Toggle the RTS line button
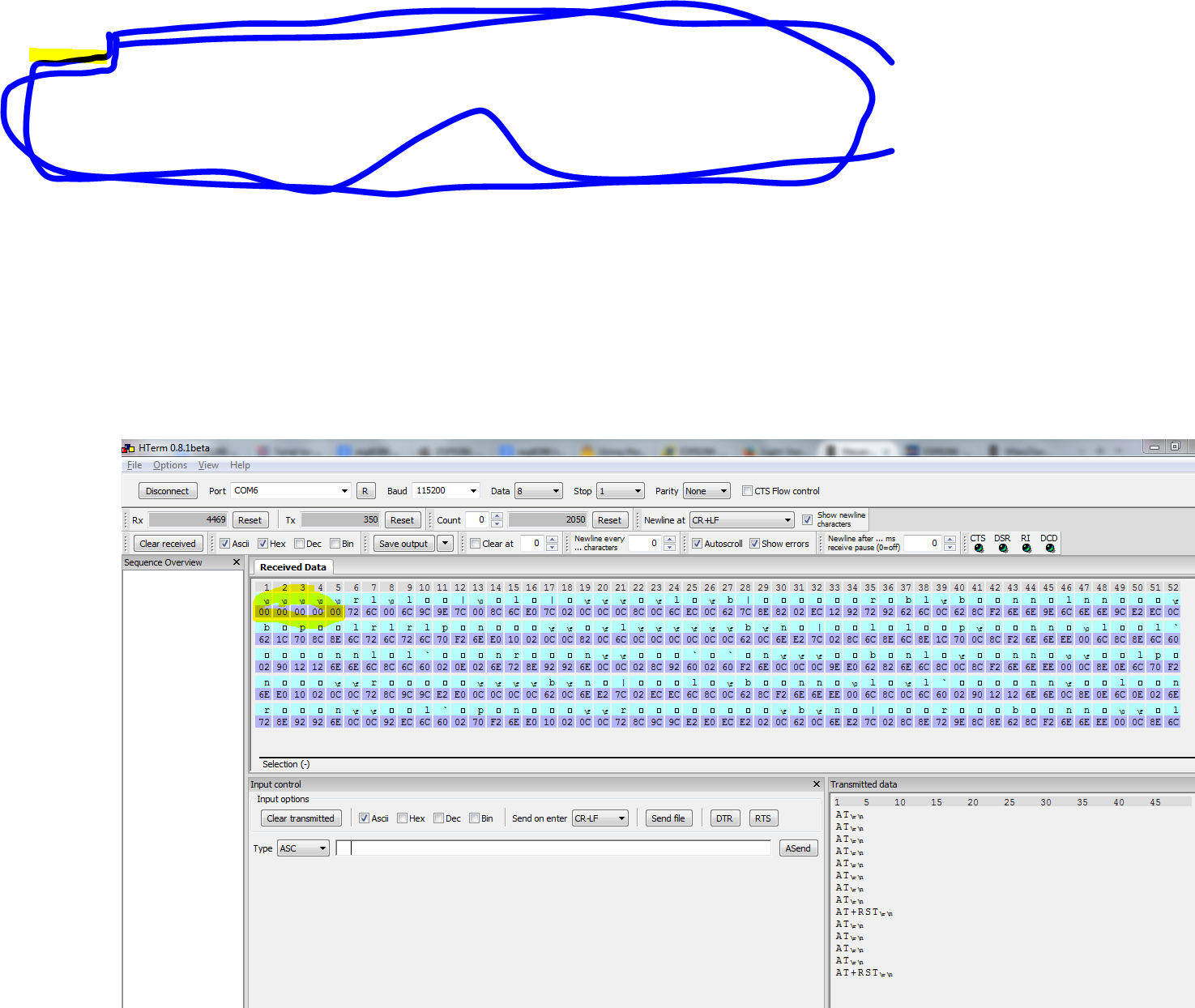The width and height of the screenshot is (1195, 1008). pyautogui.click(x=763, y=818)
